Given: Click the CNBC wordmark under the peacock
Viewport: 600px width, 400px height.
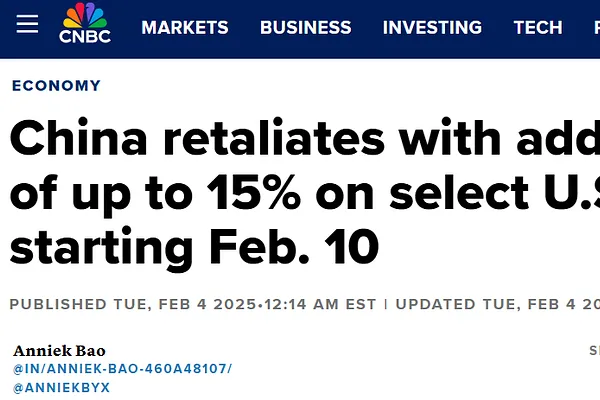Looking at the screenshot, I should tap(85, 37).
